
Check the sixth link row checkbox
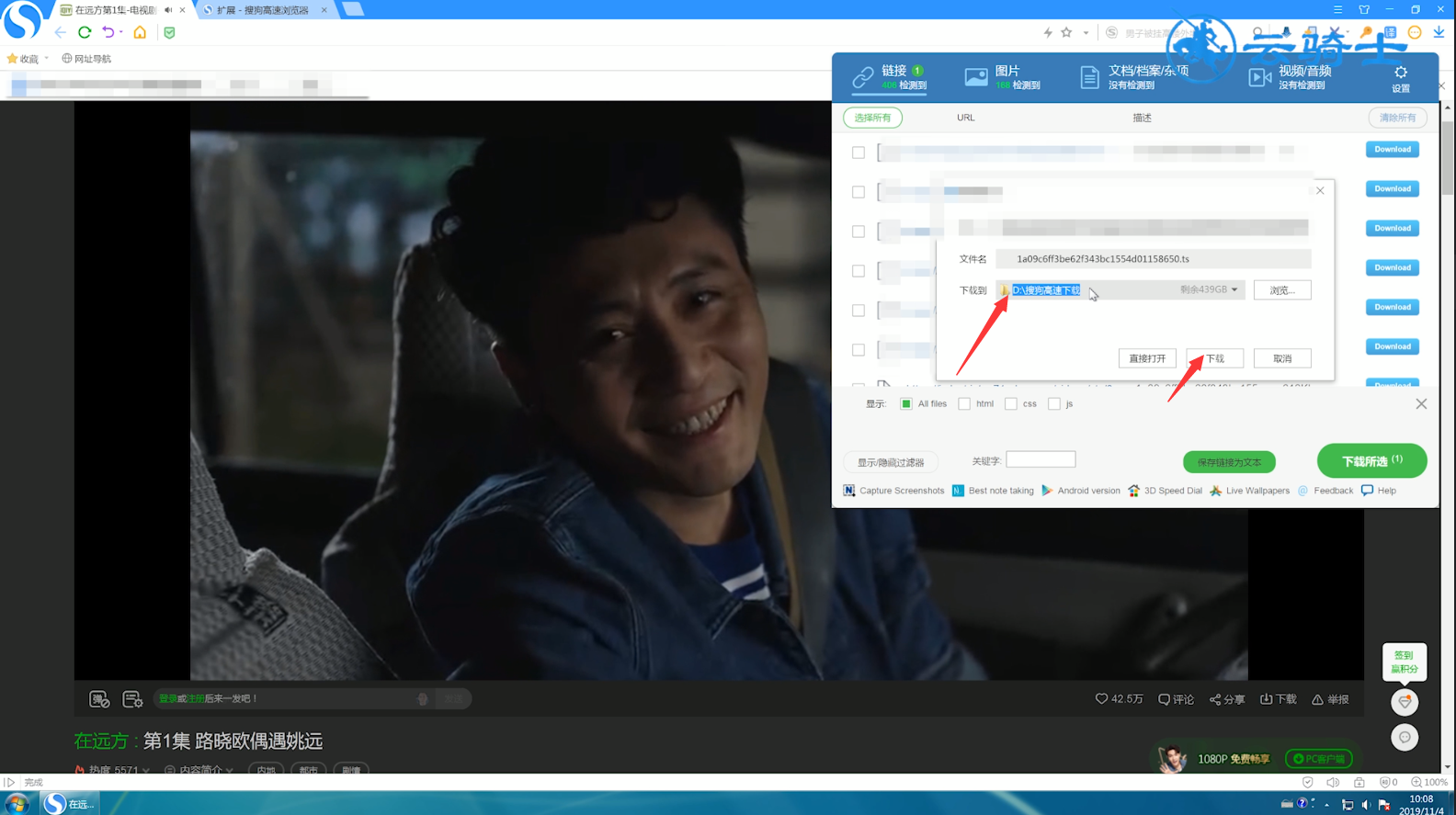[x=859, y=350]
